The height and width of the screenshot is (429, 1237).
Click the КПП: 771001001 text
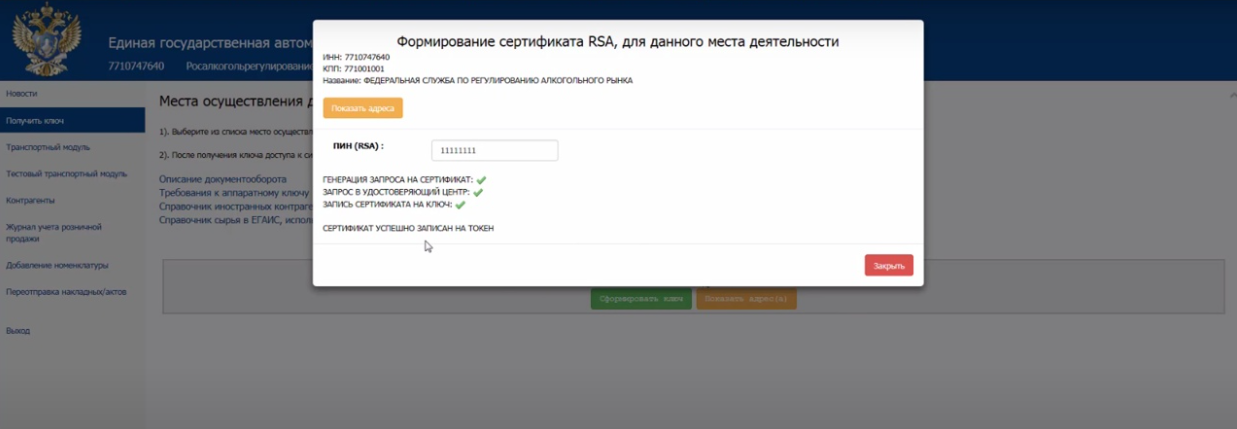(x=353, y=69)
